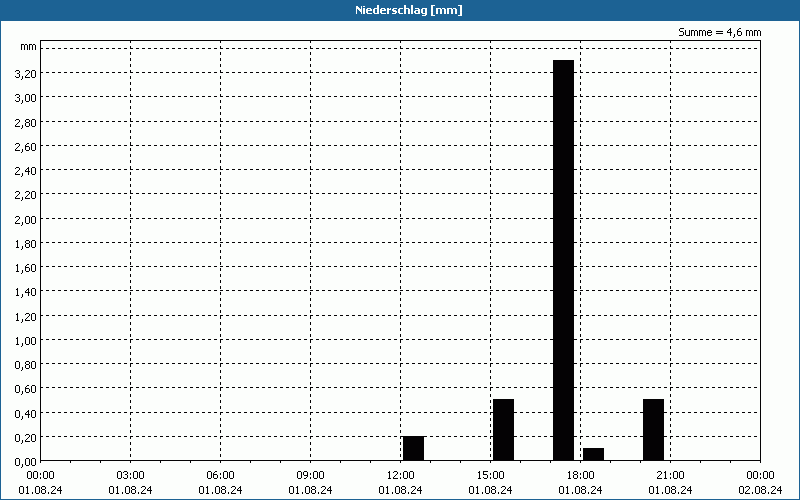Viewport: 800px width, 500px height.
Task: Click the 2,40 y-axis value
Action: 26,171
